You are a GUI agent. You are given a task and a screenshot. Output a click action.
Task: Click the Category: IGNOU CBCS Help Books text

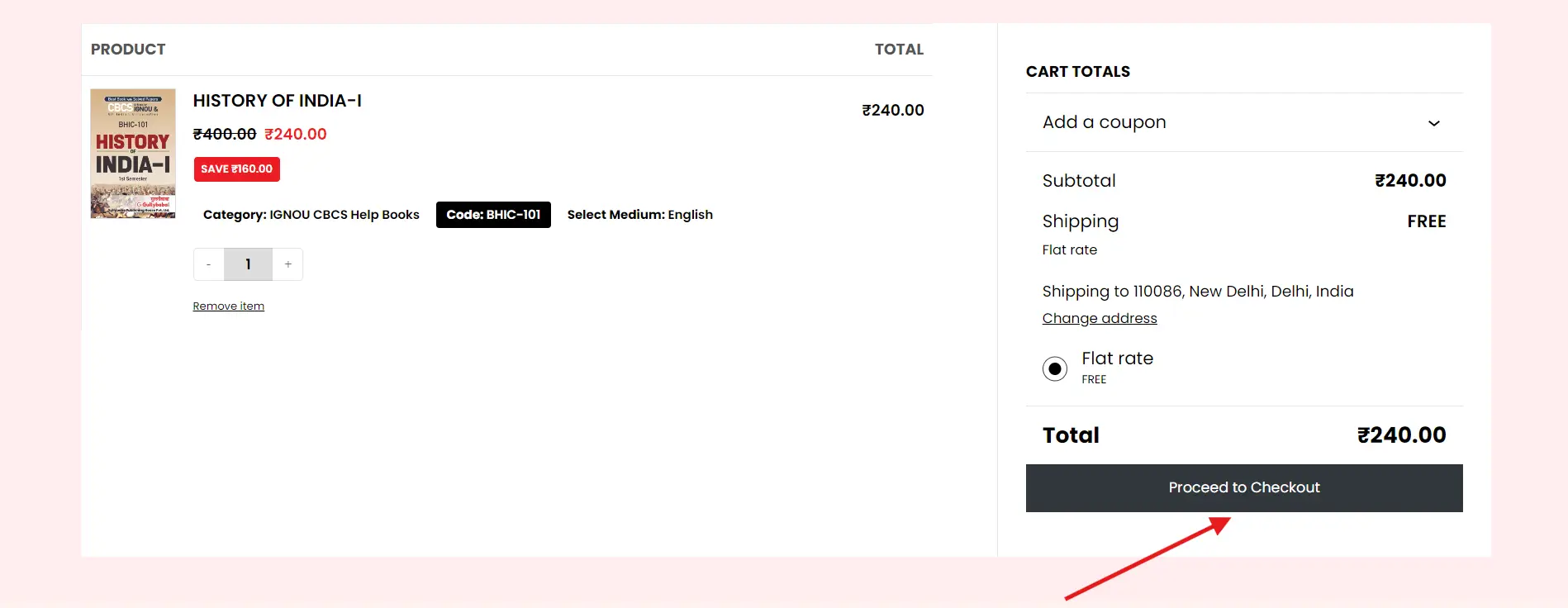(x=311, y=215)
